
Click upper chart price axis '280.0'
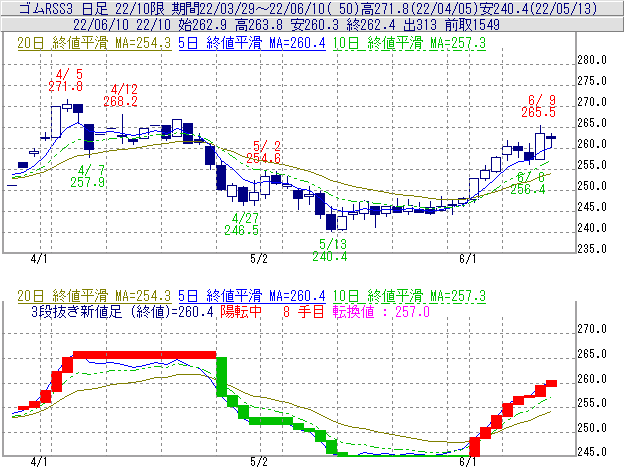point(592,60)
